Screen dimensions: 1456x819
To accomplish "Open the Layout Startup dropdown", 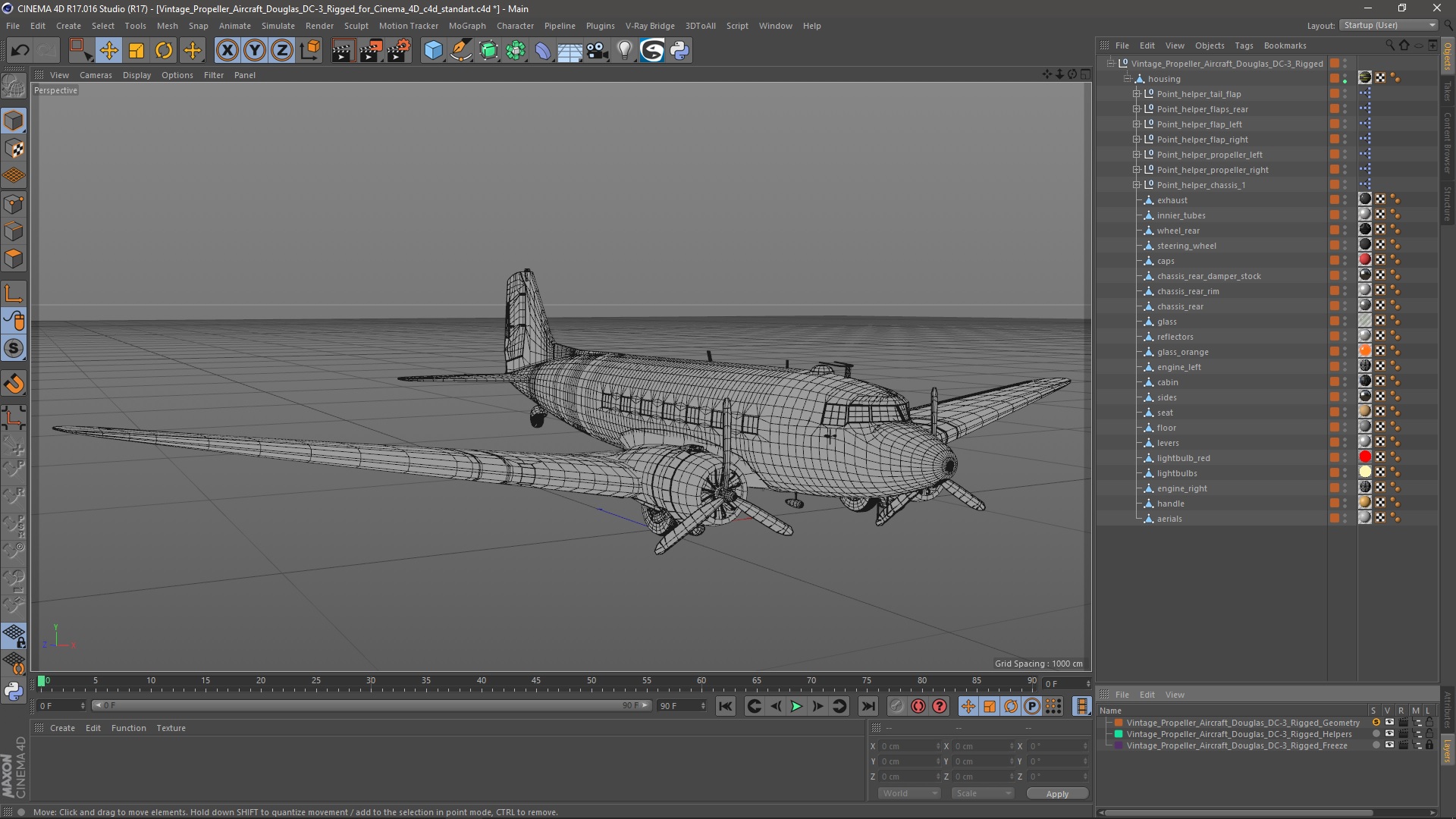I will point(1389,25).
